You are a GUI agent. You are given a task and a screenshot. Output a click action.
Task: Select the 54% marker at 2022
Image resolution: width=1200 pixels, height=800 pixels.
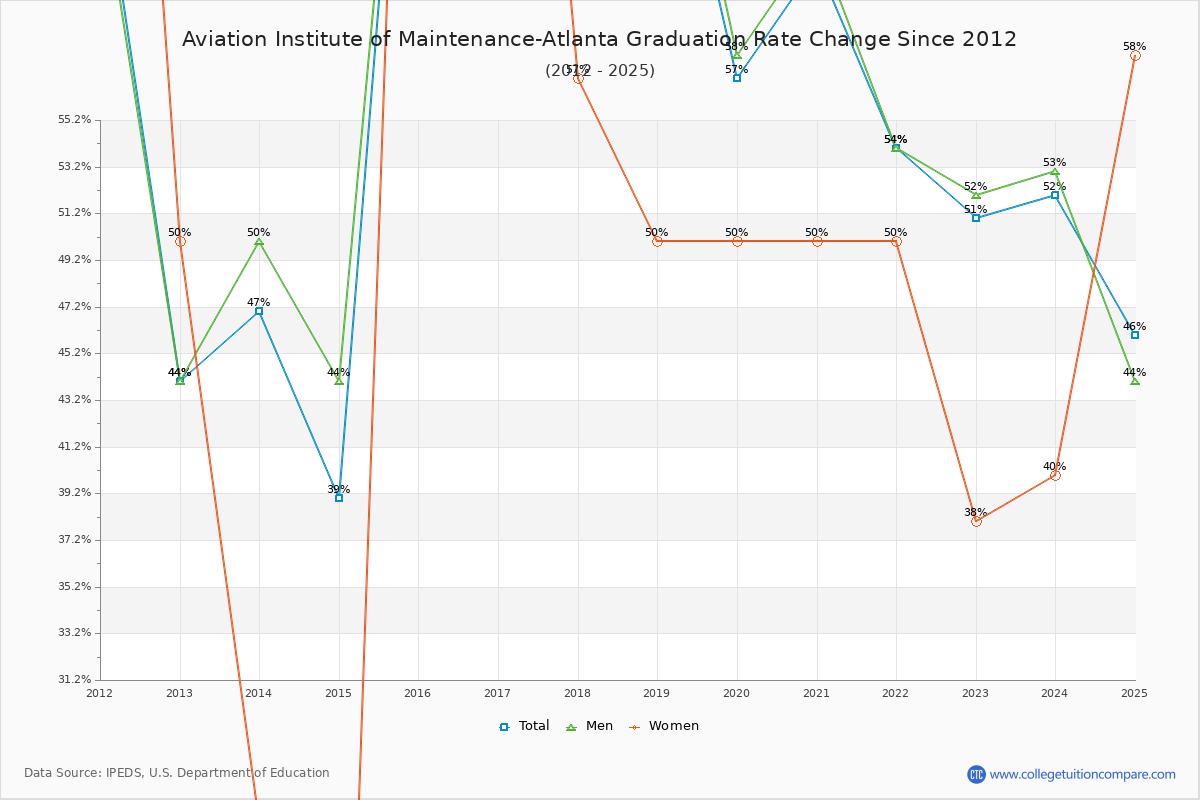[896, 148]
